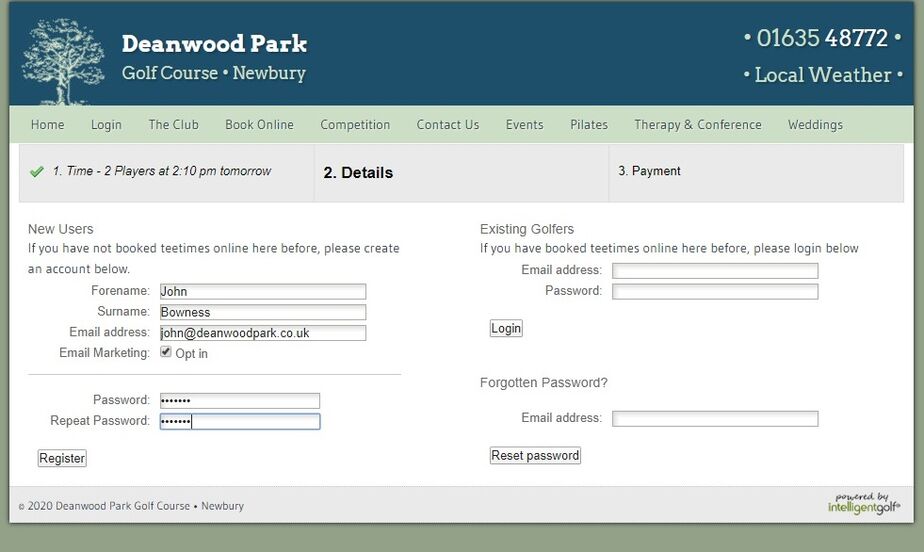Focus the Forename field containing John
This screenshot has width=924, height=552.
click(263, 292)
